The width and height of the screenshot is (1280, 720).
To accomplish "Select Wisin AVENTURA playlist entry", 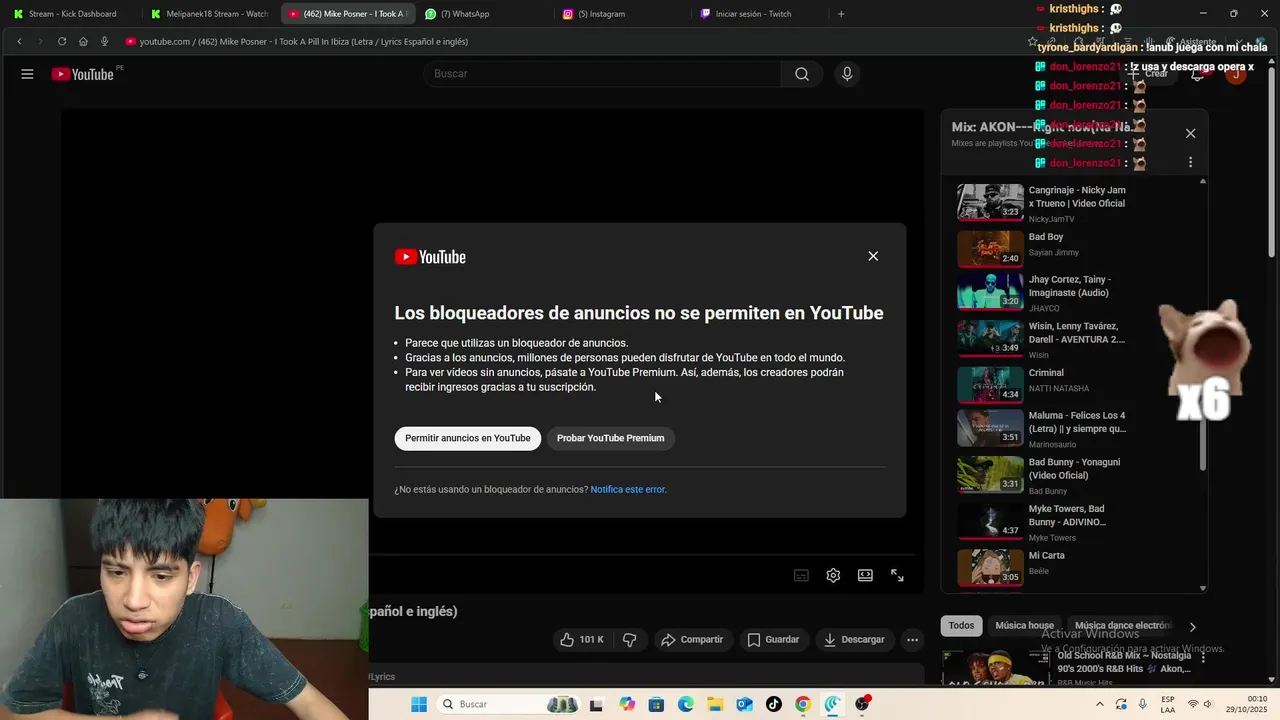I will pos(1041,341).
